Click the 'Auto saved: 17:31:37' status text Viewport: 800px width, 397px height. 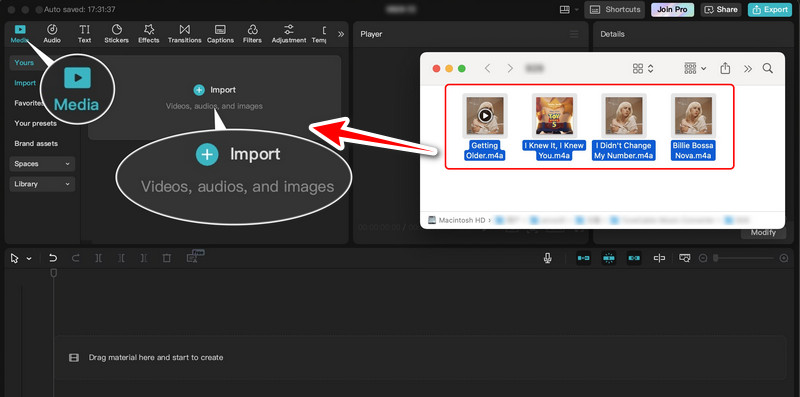(80, 10)
